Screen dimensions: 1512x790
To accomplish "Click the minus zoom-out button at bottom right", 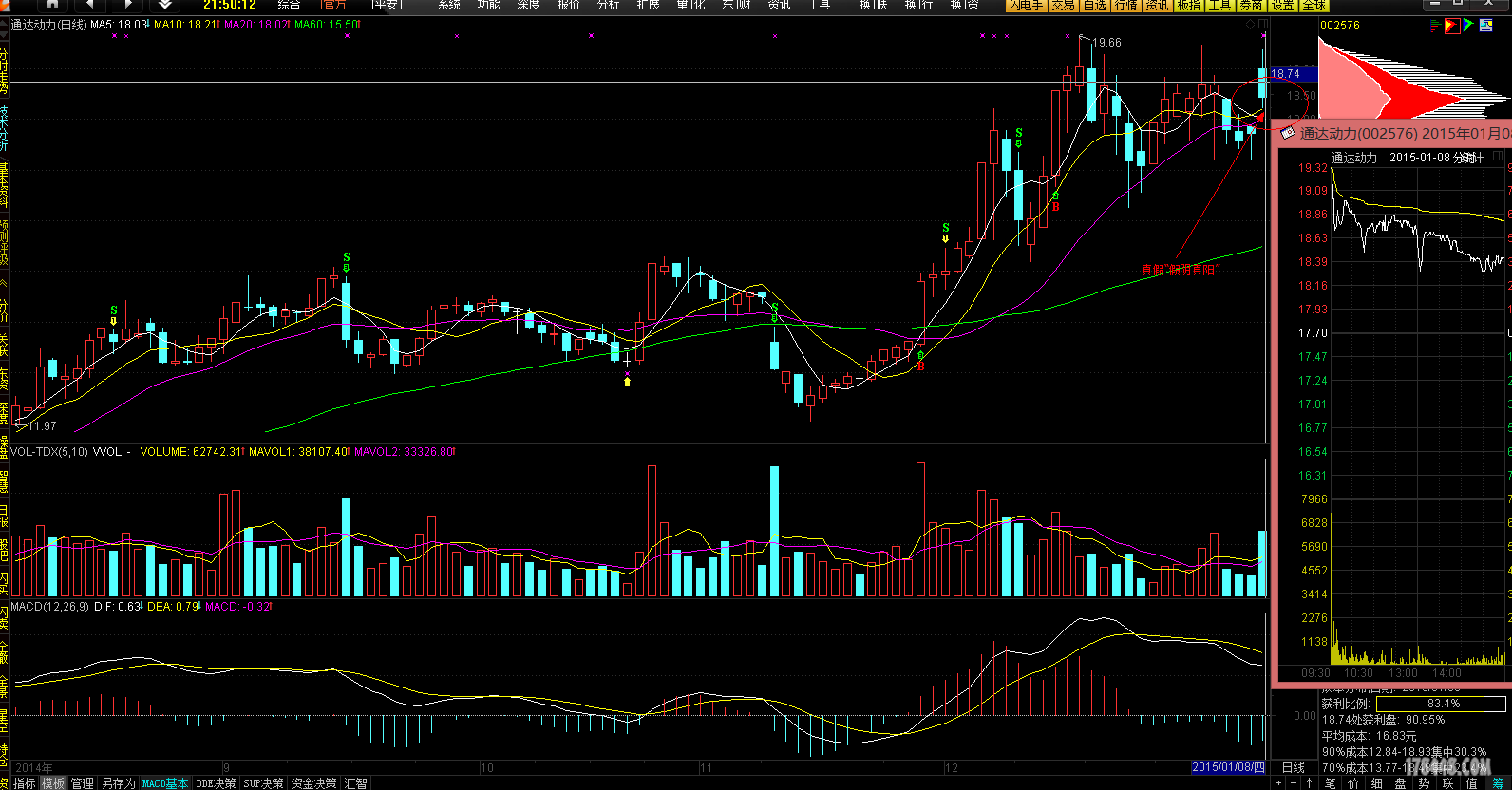I will point(1295,783).
